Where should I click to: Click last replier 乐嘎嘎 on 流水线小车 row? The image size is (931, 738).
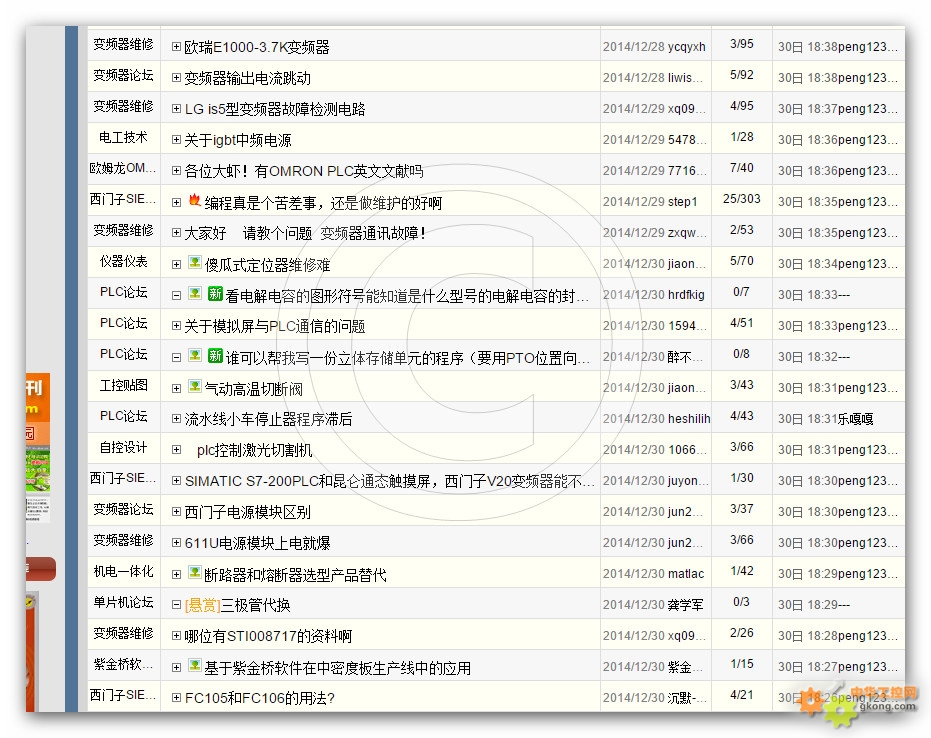point(856,419)
